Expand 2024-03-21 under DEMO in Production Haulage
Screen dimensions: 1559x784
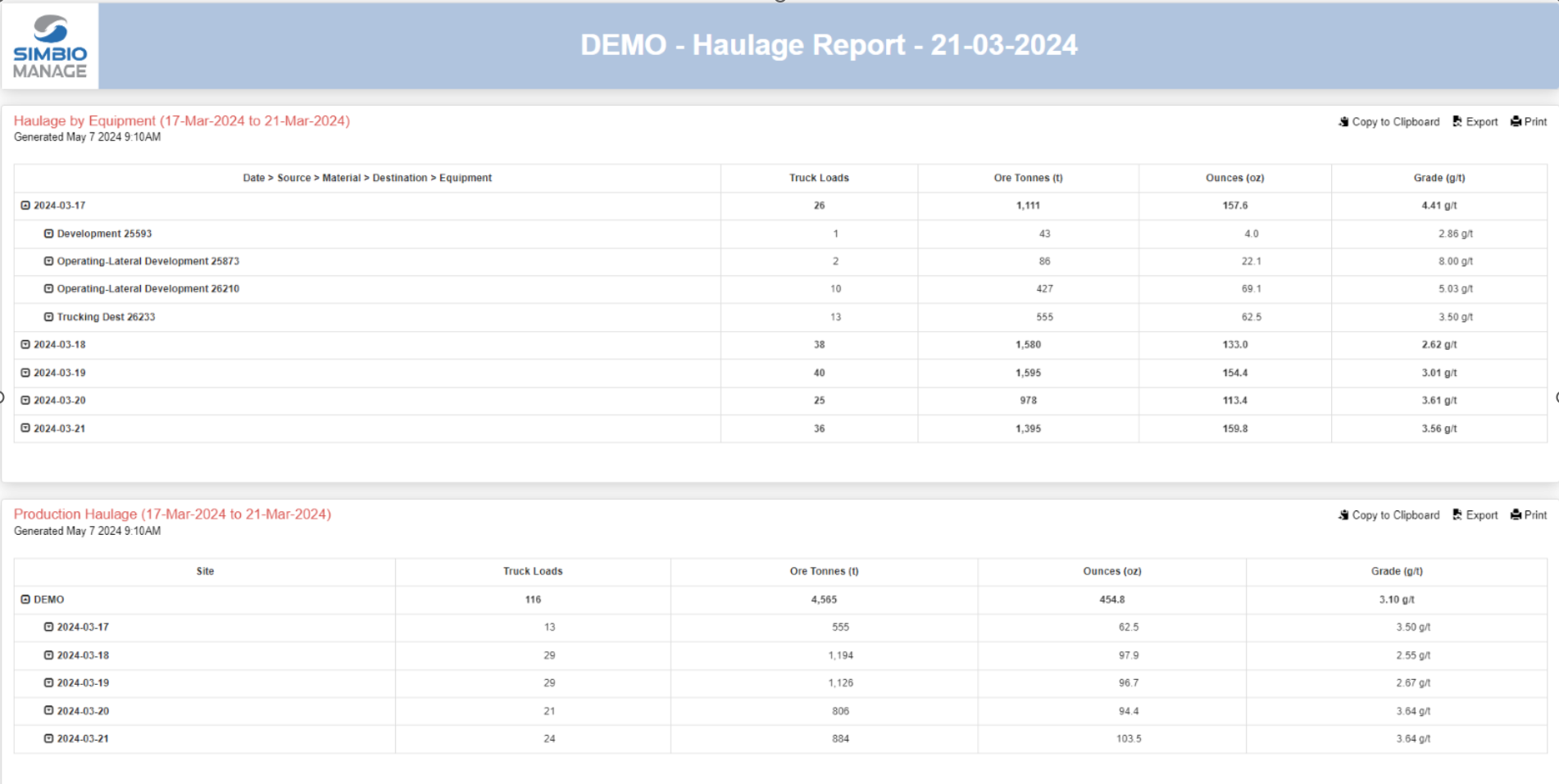(x=48, y=739)
